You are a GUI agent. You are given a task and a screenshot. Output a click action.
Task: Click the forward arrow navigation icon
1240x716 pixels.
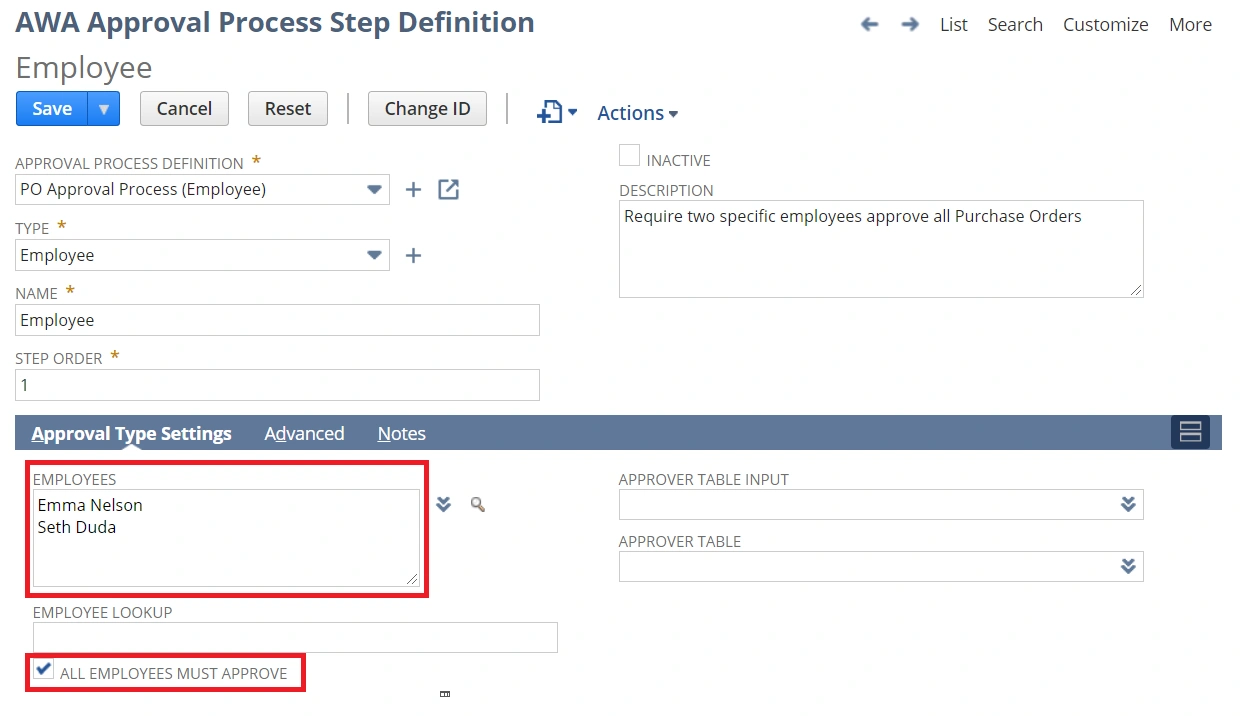click(x=909, y=25)
